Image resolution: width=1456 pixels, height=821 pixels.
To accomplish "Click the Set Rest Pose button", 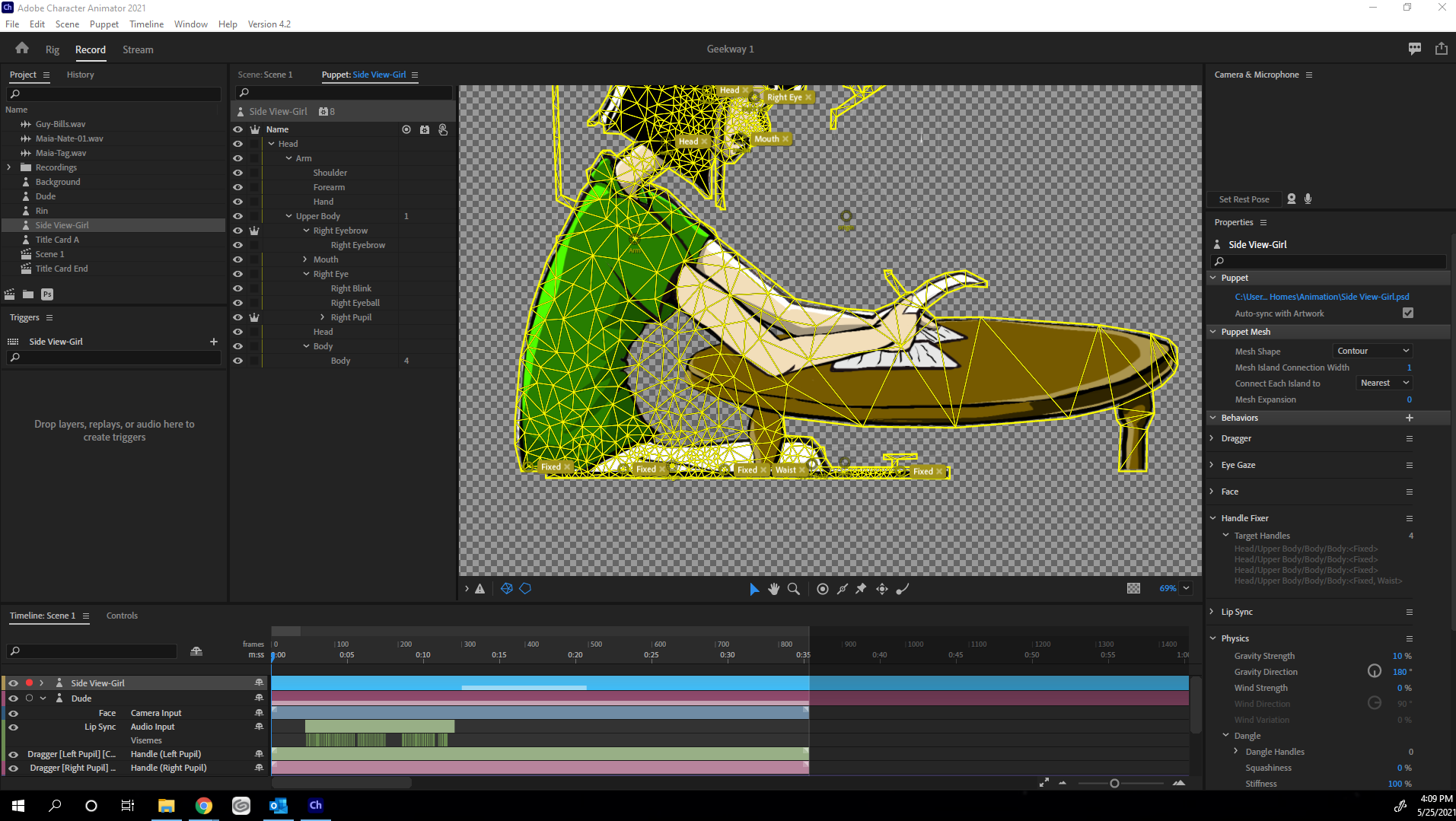I will click(x=1244, y=199).
